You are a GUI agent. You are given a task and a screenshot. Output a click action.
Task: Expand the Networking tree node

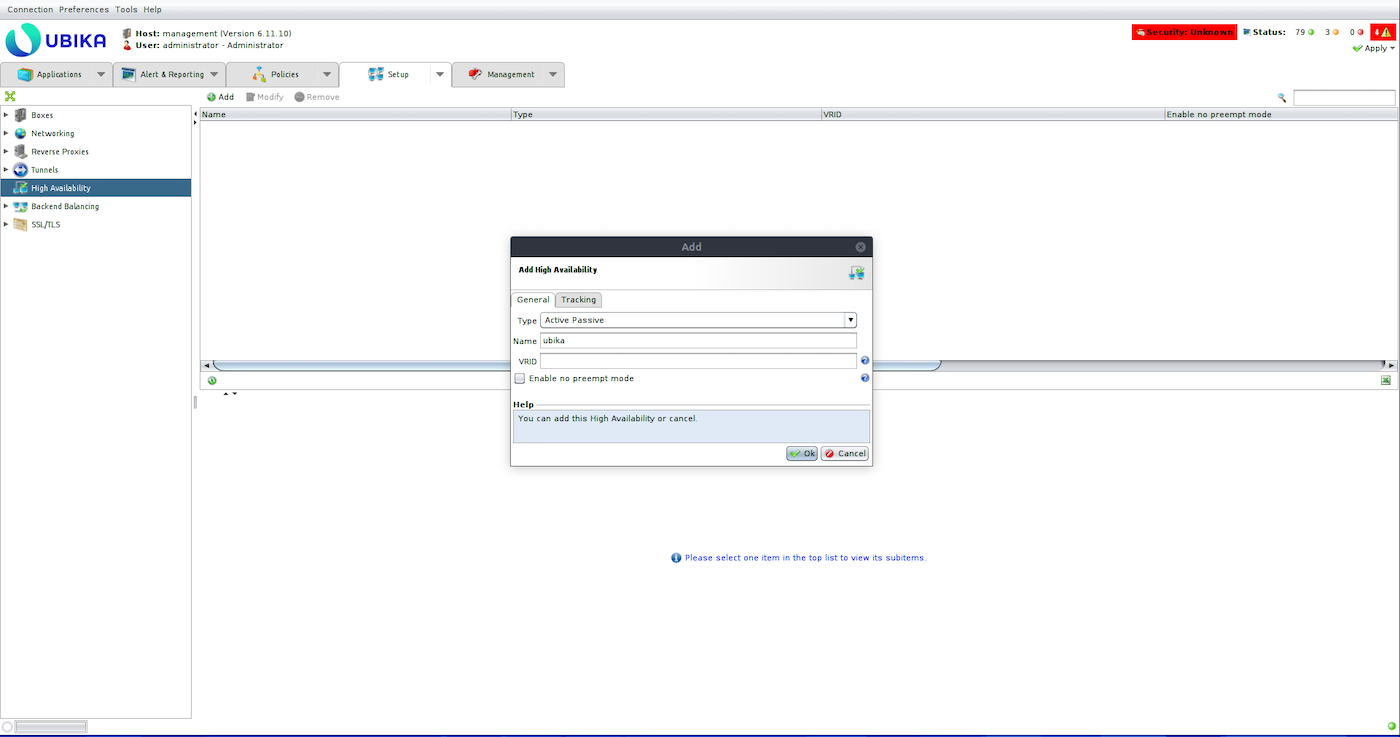[x=6, y=133]
